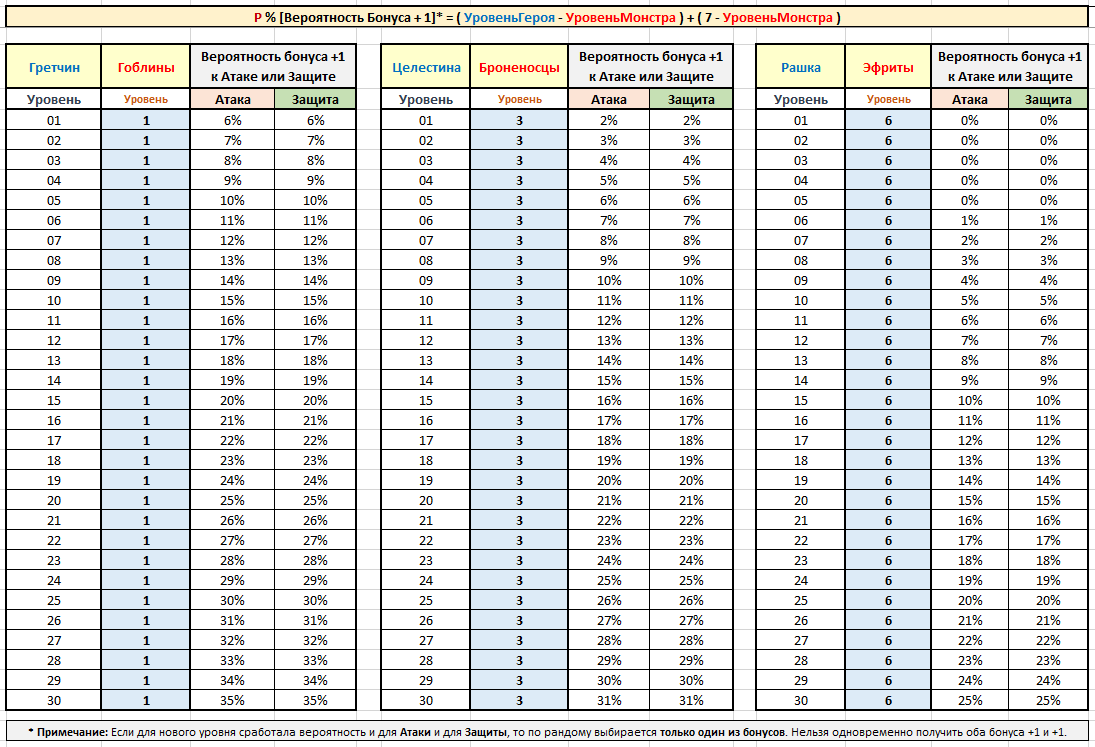Click the blue Целестина header cell
The height and width of the screenshot is (747, 1095).
426,67
